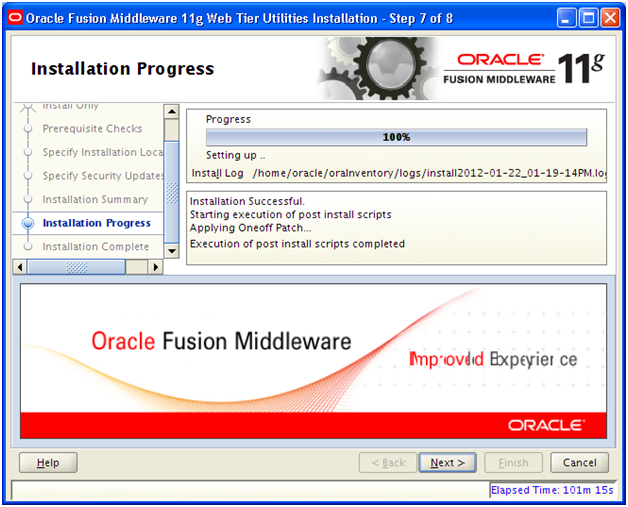
Task: Select Specify Security Updates step
Action: (x=103, y=176)
